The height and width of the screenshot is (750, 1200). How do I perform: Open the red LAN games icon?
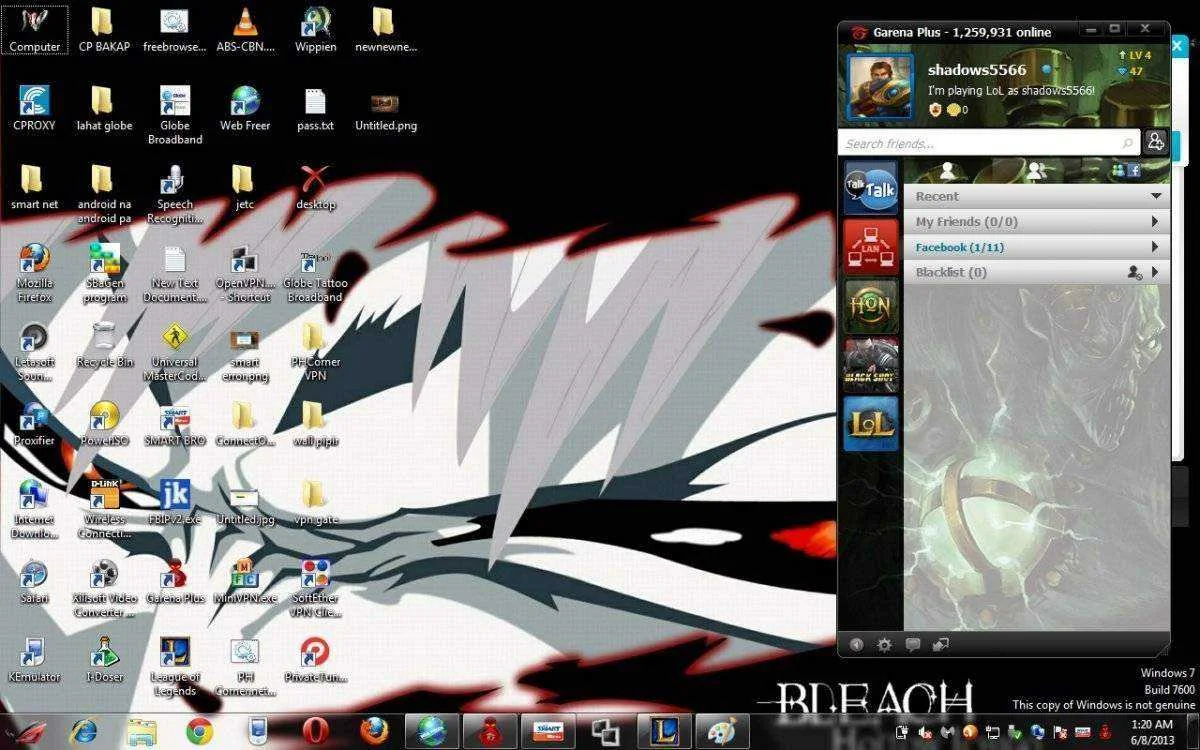pos(870,247)
